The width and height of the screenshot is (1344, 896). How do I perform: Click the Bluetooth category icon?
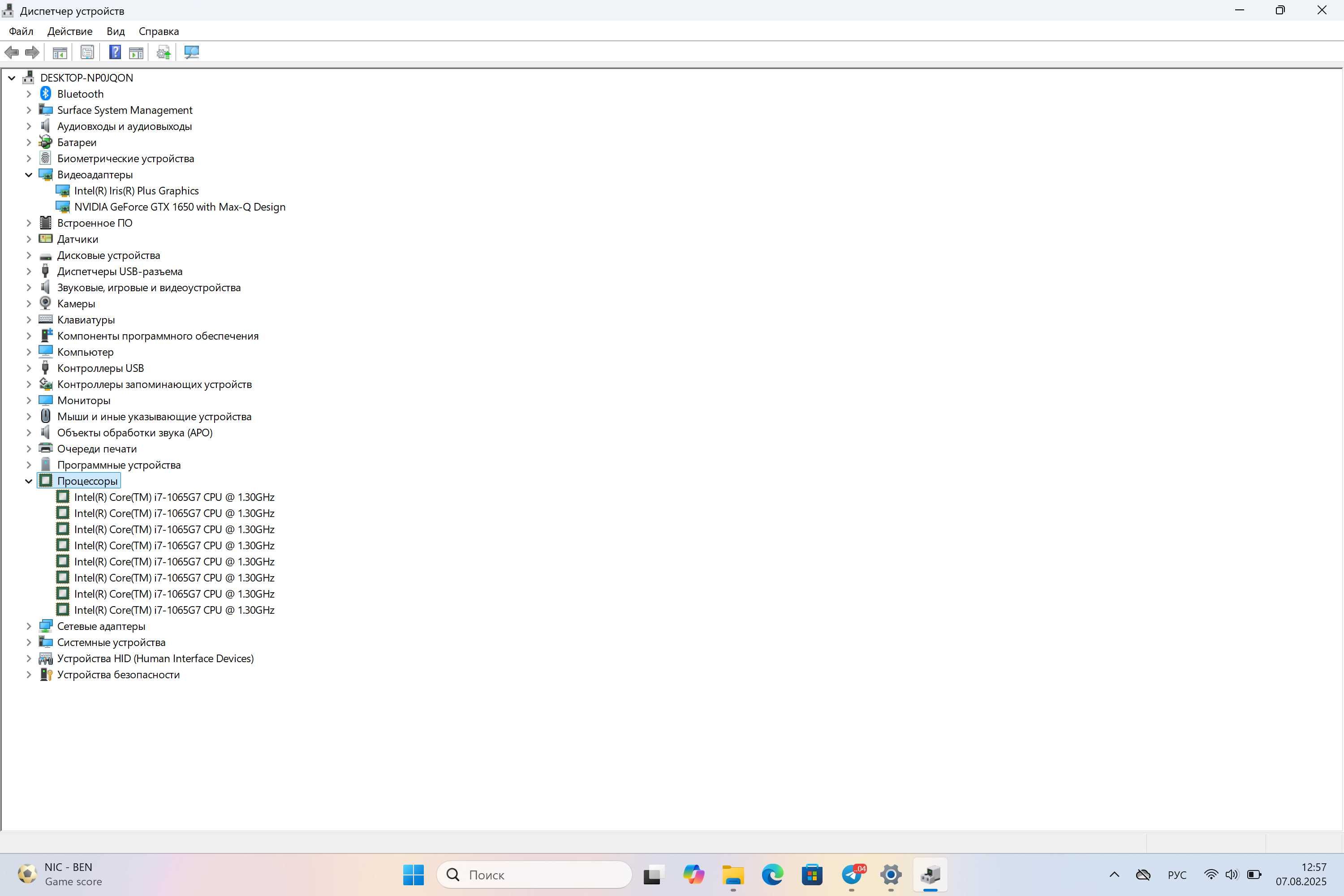tap(46, 93)
